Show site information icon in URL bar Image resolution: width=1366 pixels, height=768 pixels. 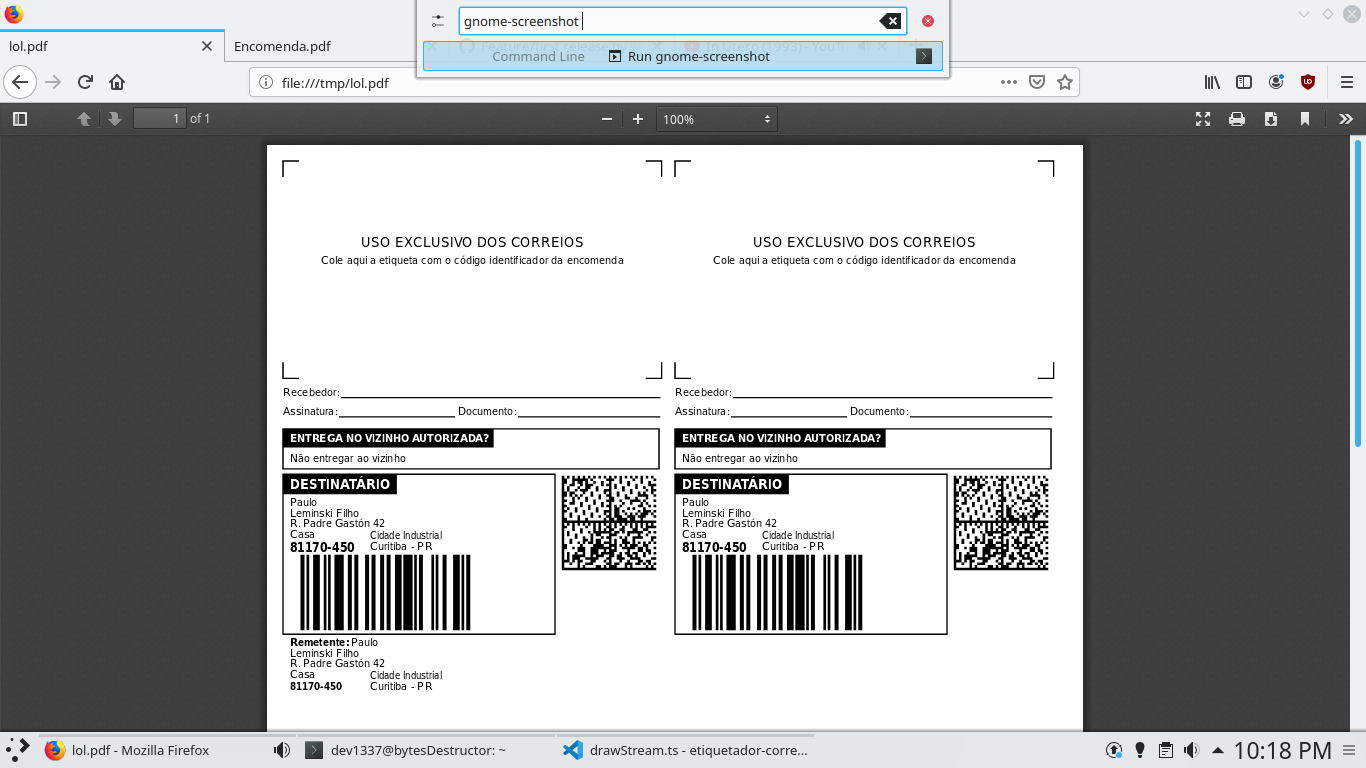tap(266, 83)
